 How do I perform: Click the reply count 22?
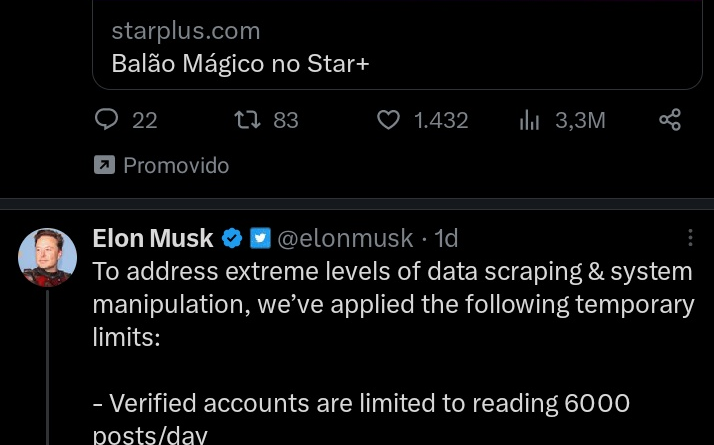point(145,120)
